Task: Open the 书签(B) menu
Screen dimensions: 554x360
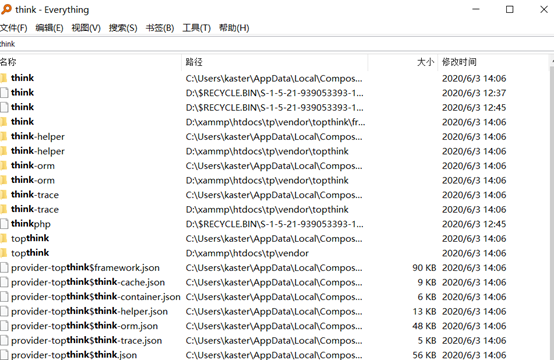Action: [160, 28]
